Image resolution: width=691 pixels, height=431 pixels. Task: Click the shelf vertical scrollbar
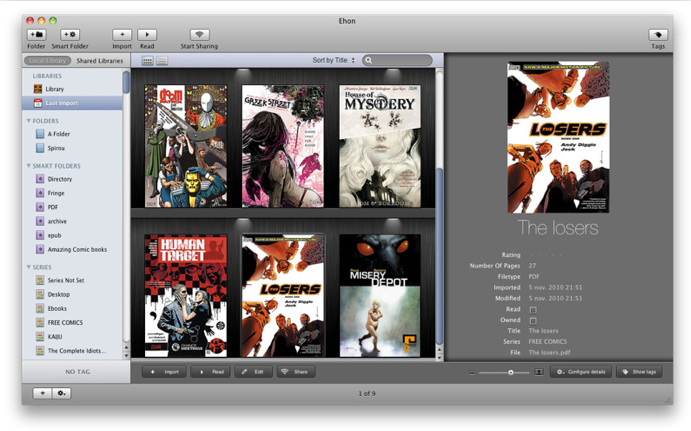[439, 256]
